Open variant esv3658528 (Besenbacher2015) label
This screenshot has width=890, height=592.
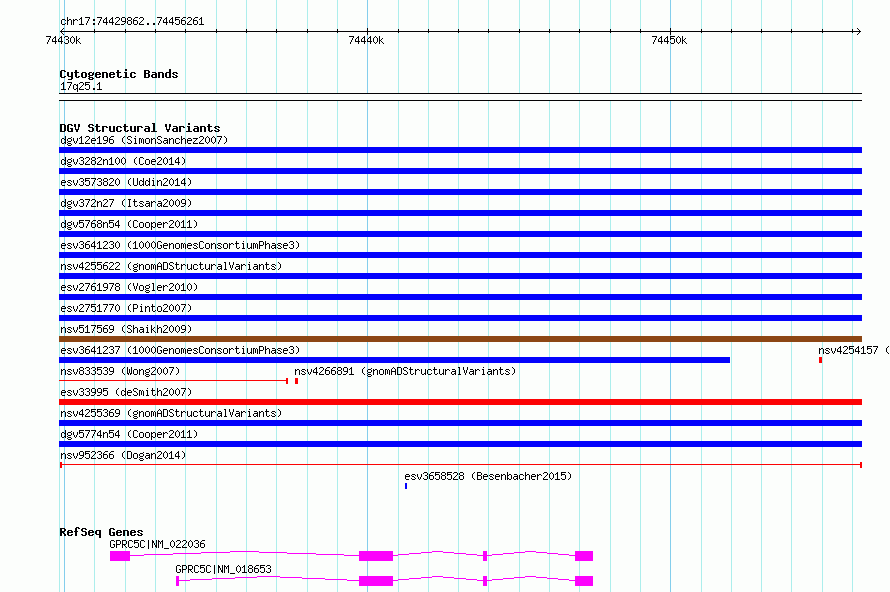click(488, 476)
